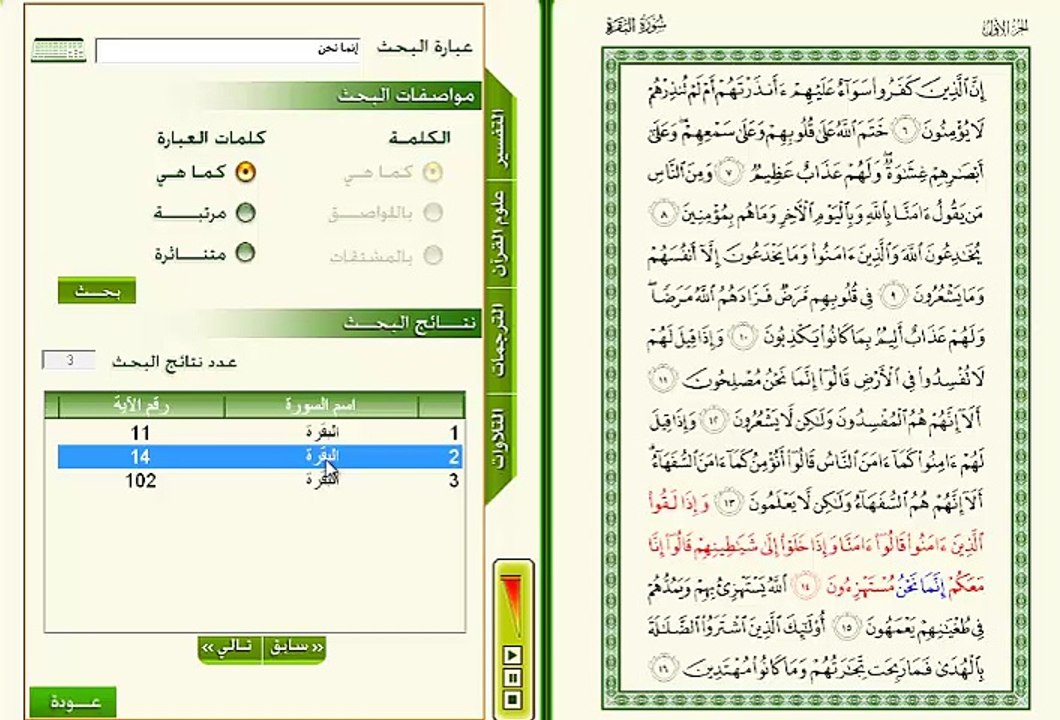1060x720 pixels.
Task: Click the 'تالي' next button
Action: pos(230,648)
